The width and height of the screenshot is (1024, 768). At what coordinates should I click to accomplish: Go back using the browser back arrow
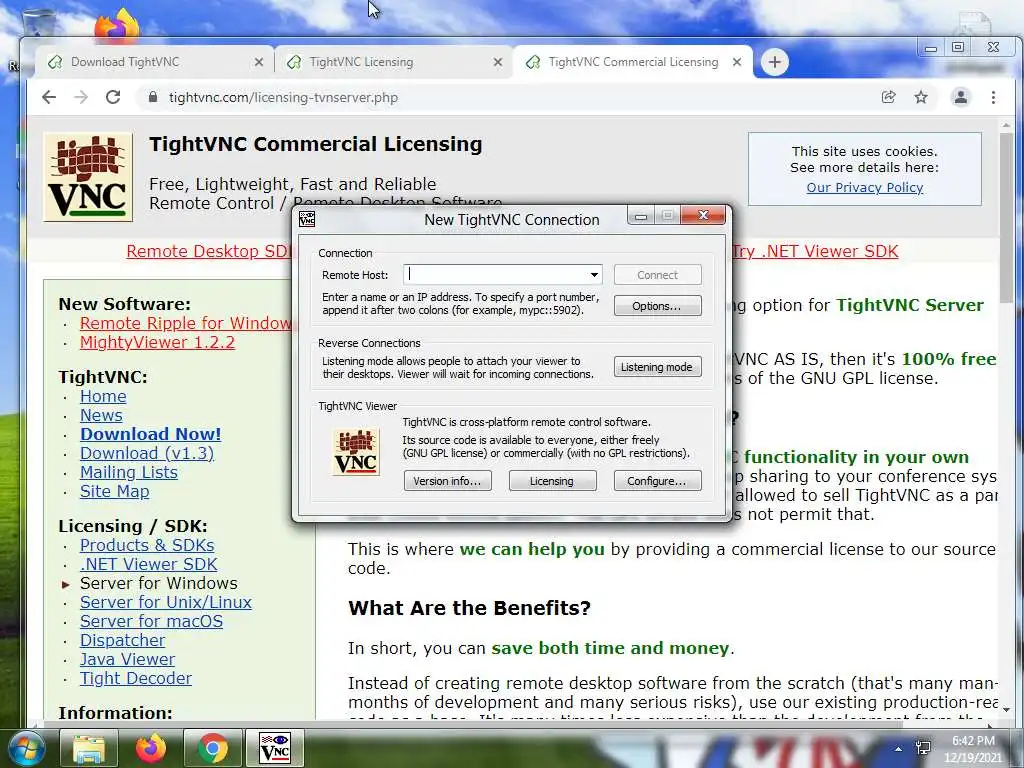coord(49,97)
